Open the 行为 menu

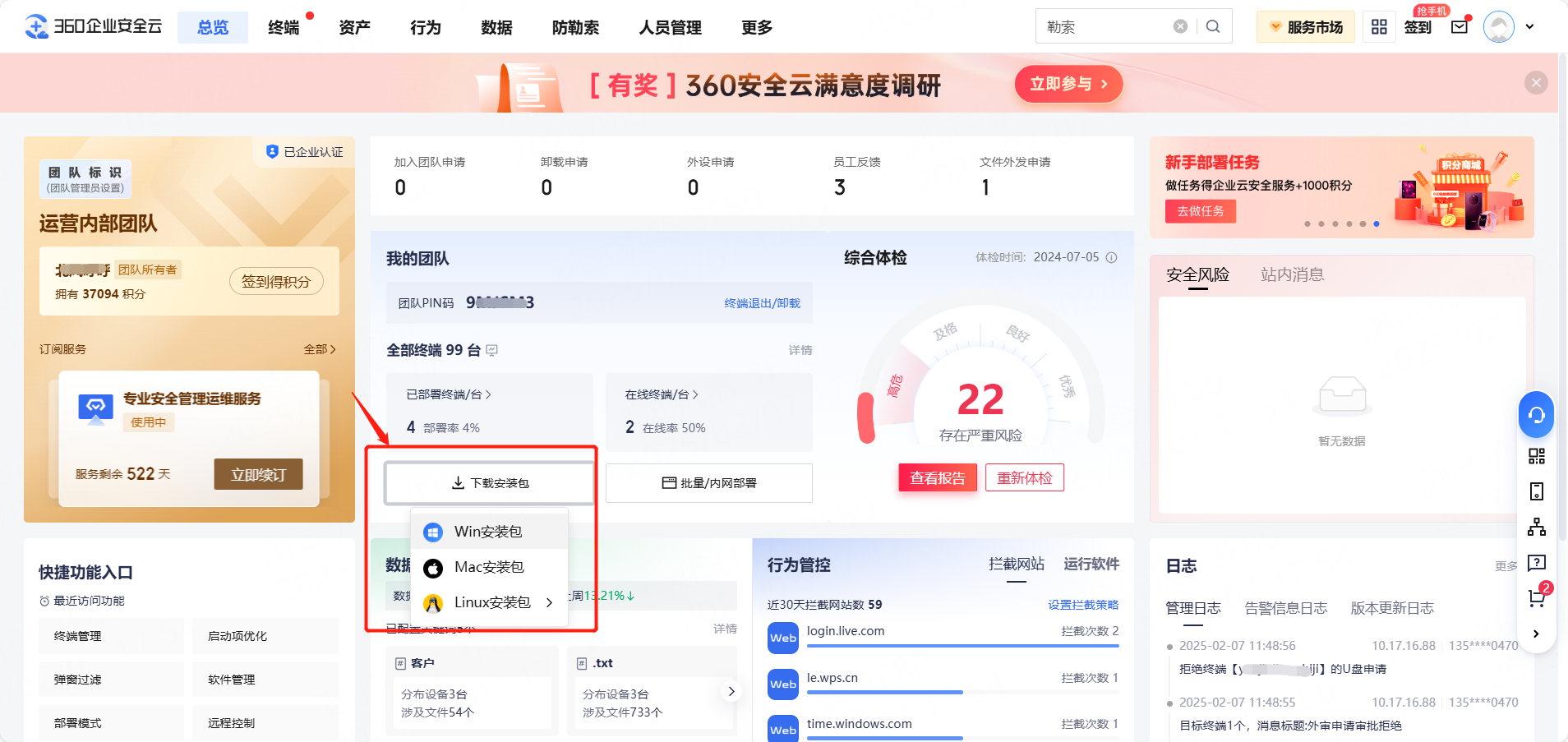425,27
